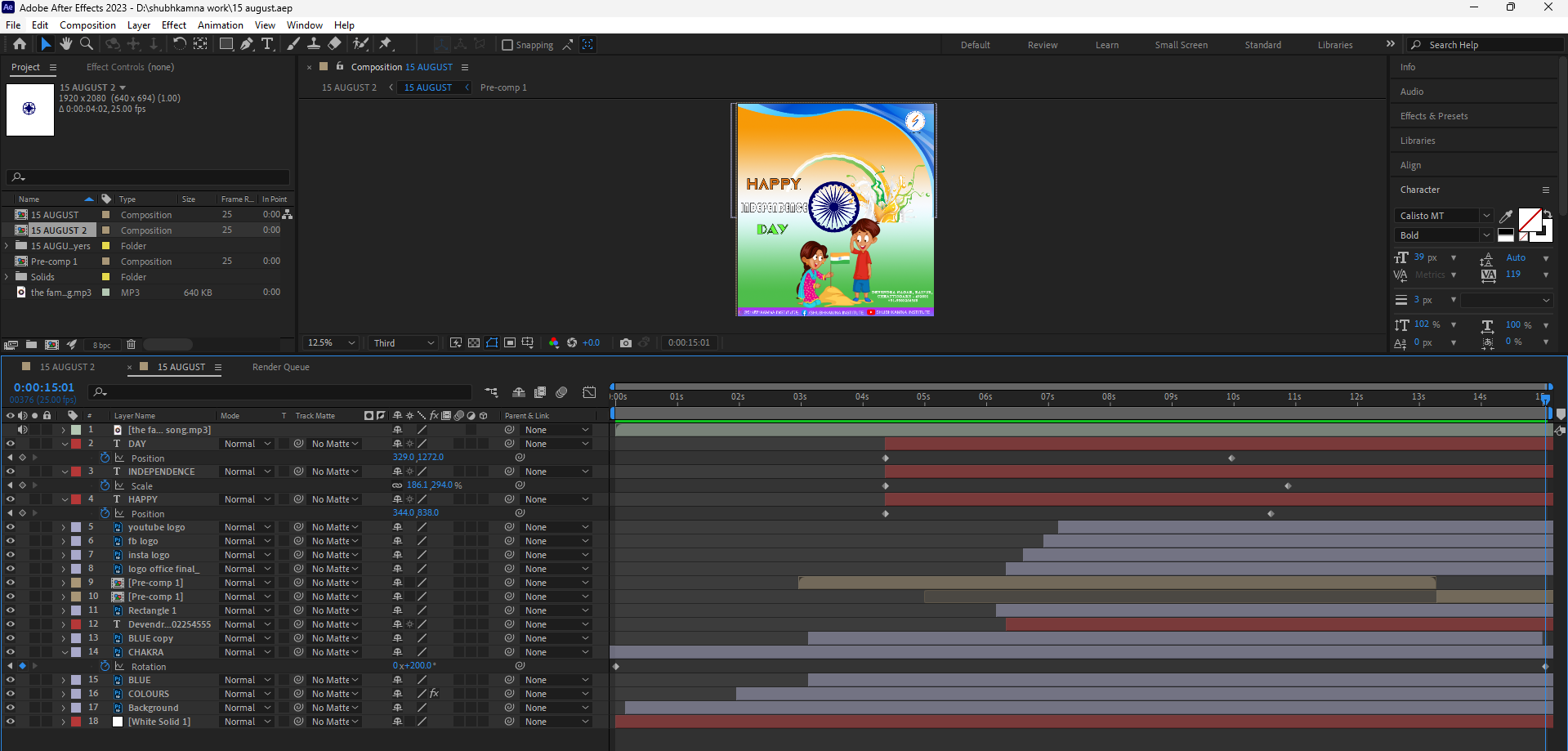
Task: Select the Rotation tool
Action: pos(180,44)
